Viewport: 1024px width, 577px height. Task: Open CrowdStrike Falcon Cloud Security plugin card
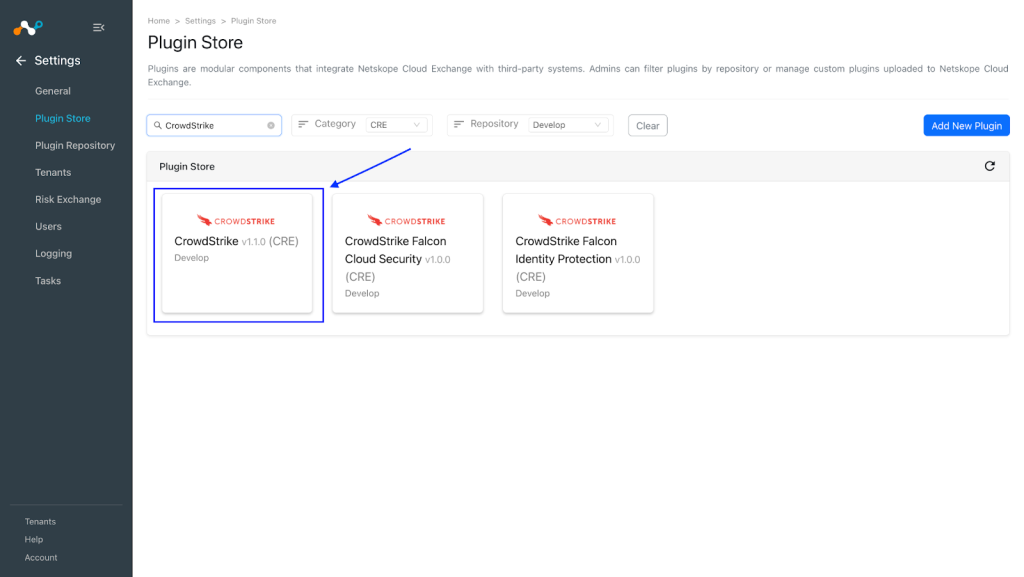coord(408,254)
